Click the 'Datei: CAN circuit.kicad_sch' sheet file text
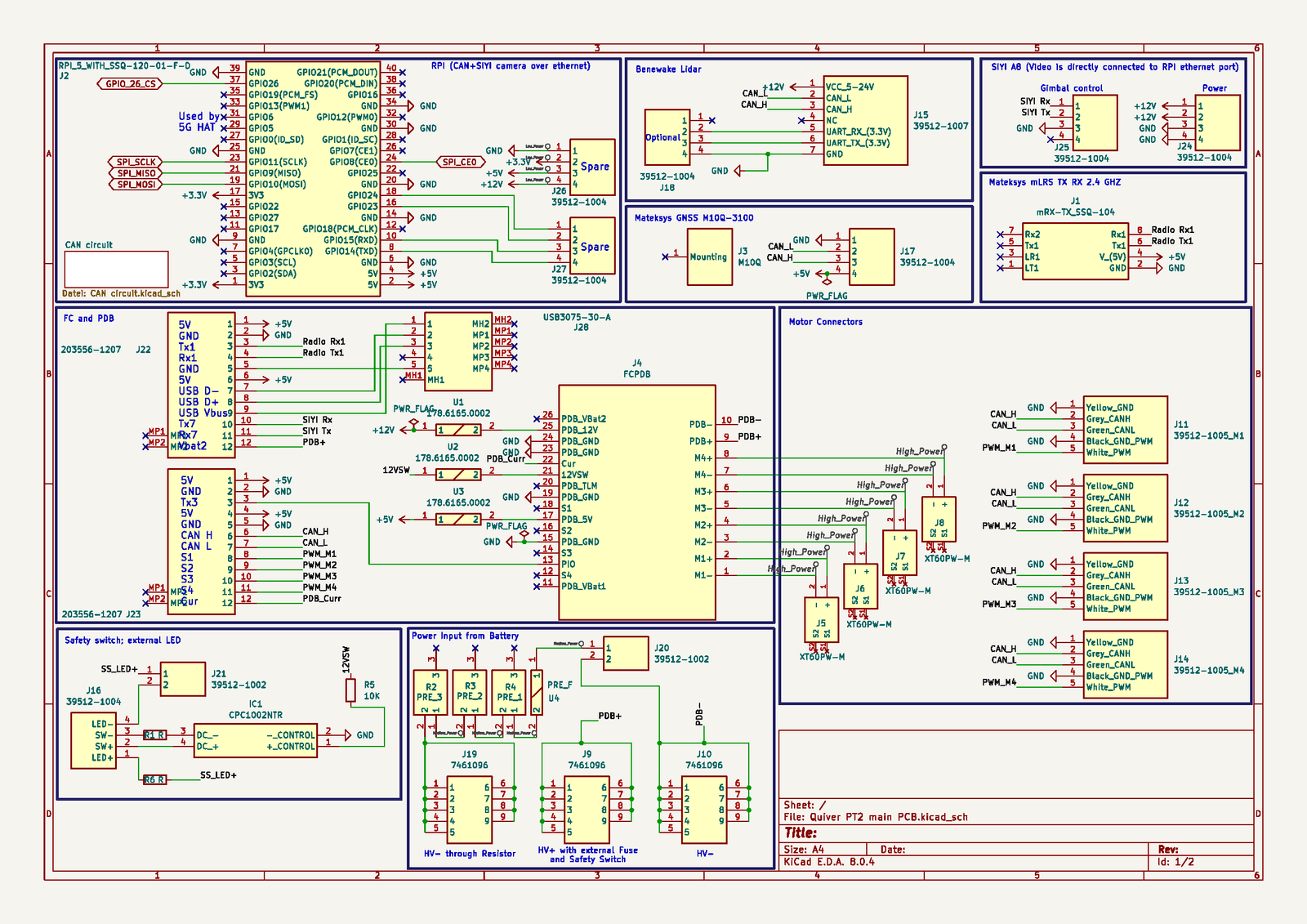1307x924 pixels. click(x=121, y=293)
